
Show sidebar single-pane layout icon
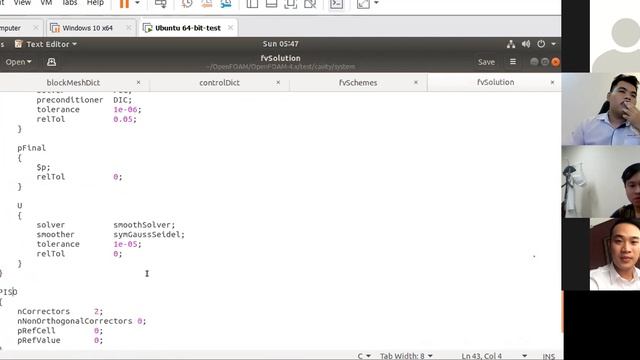pos(252,4)
